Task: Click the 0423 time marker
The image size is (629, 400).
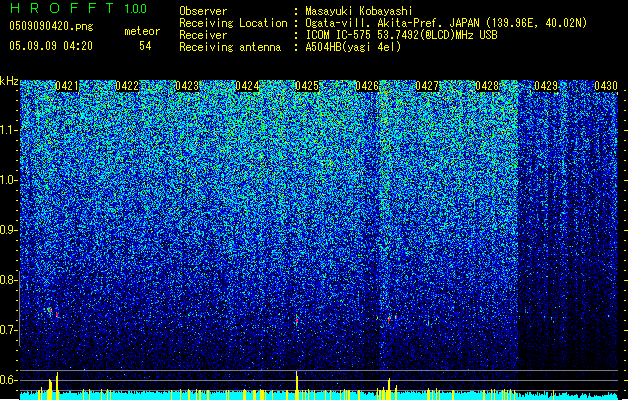Action: click(x=187, y=86)
